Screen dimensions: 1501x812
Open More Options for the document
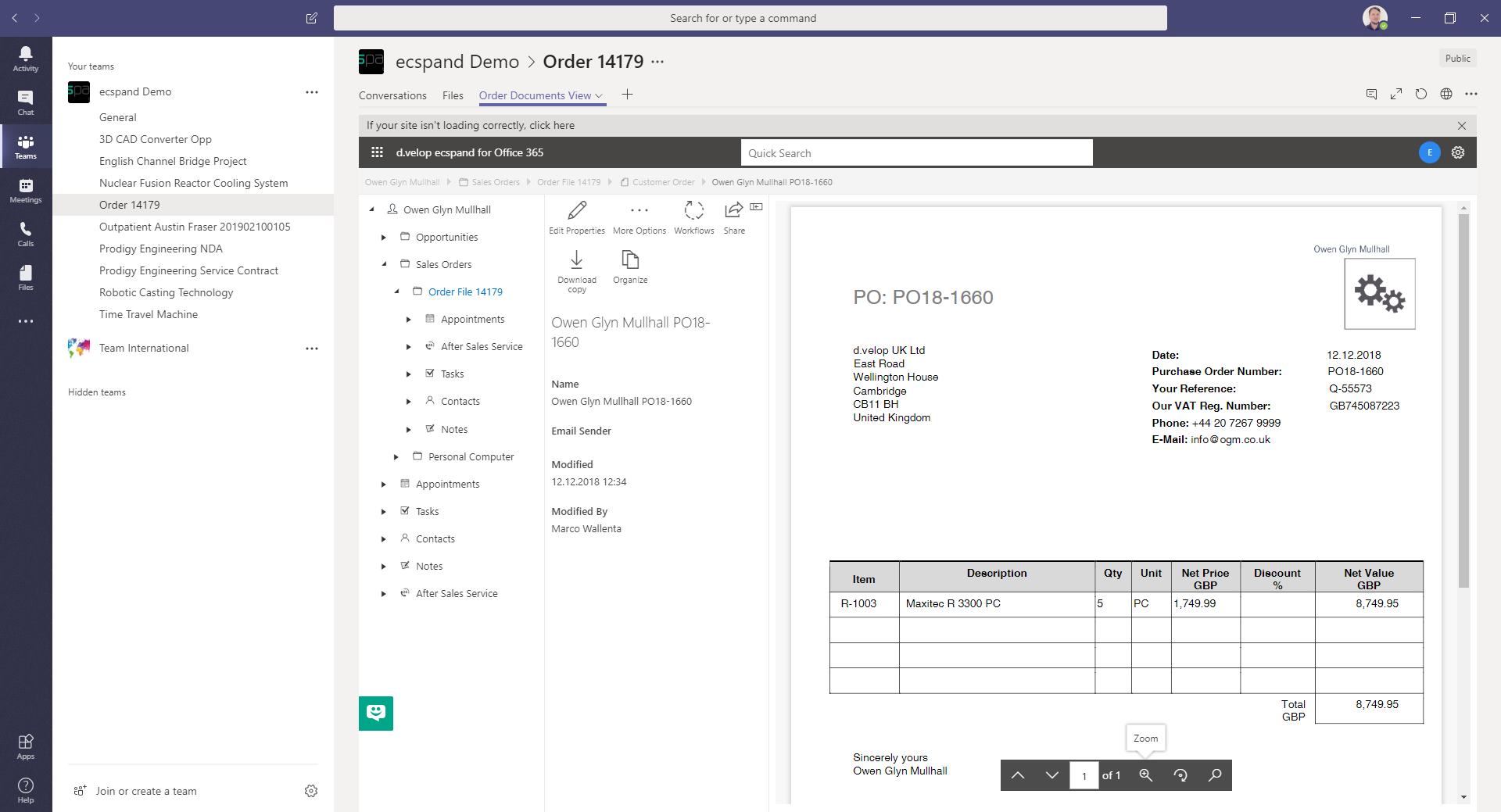click(639, 217)
